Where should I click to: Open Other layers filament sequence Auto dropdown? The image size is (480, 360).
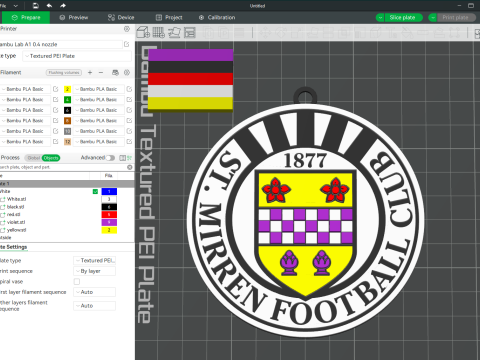pyautogui.click(x=95, y=306)
